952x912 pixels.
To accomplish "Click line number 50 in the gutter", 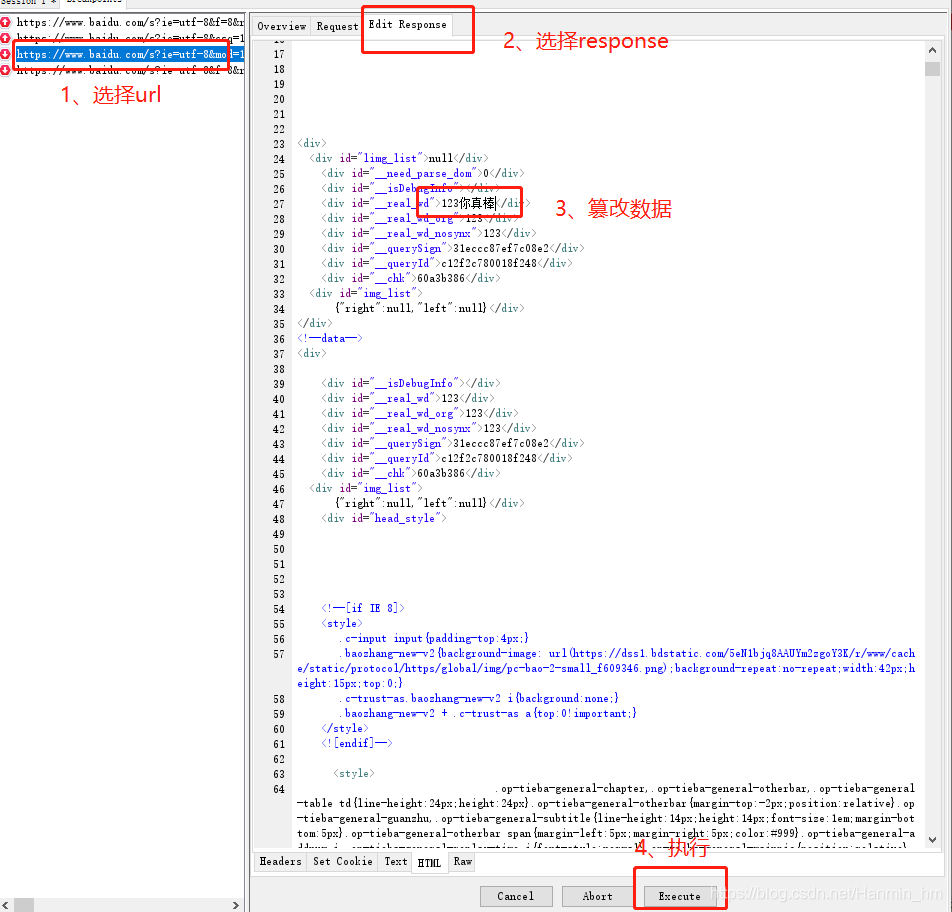I will click(279, 550).
